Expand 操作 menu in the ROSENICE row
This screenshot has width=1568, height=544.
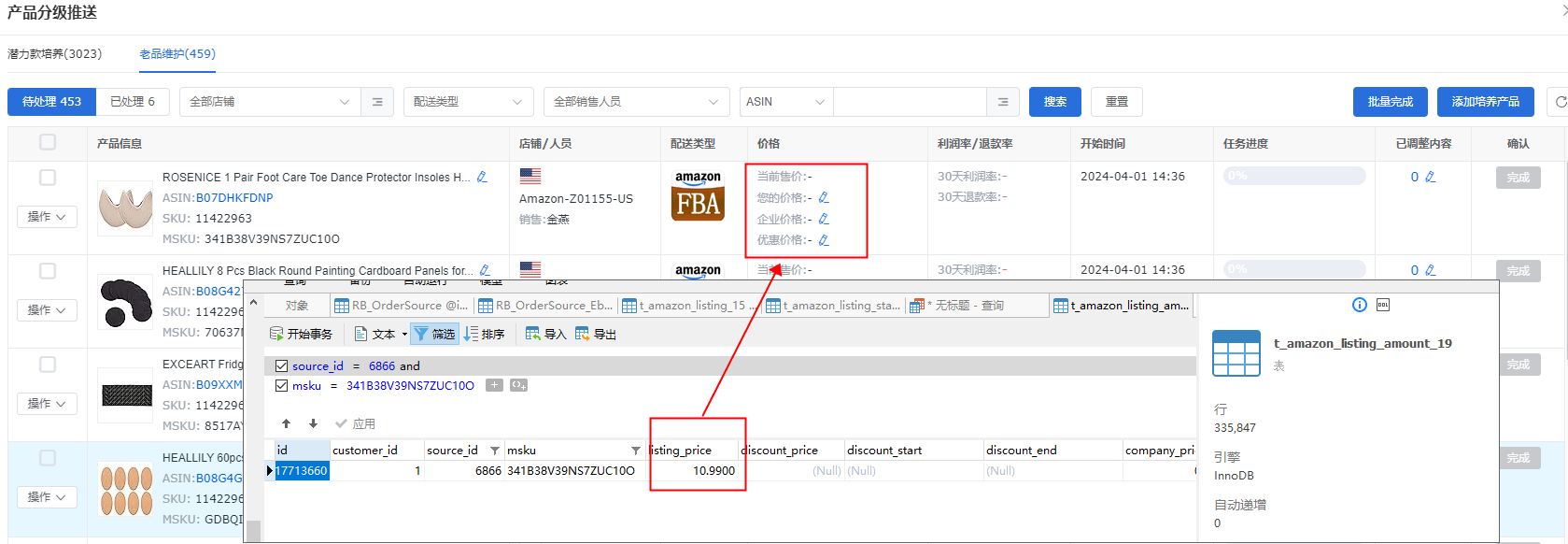click(46, 217)
